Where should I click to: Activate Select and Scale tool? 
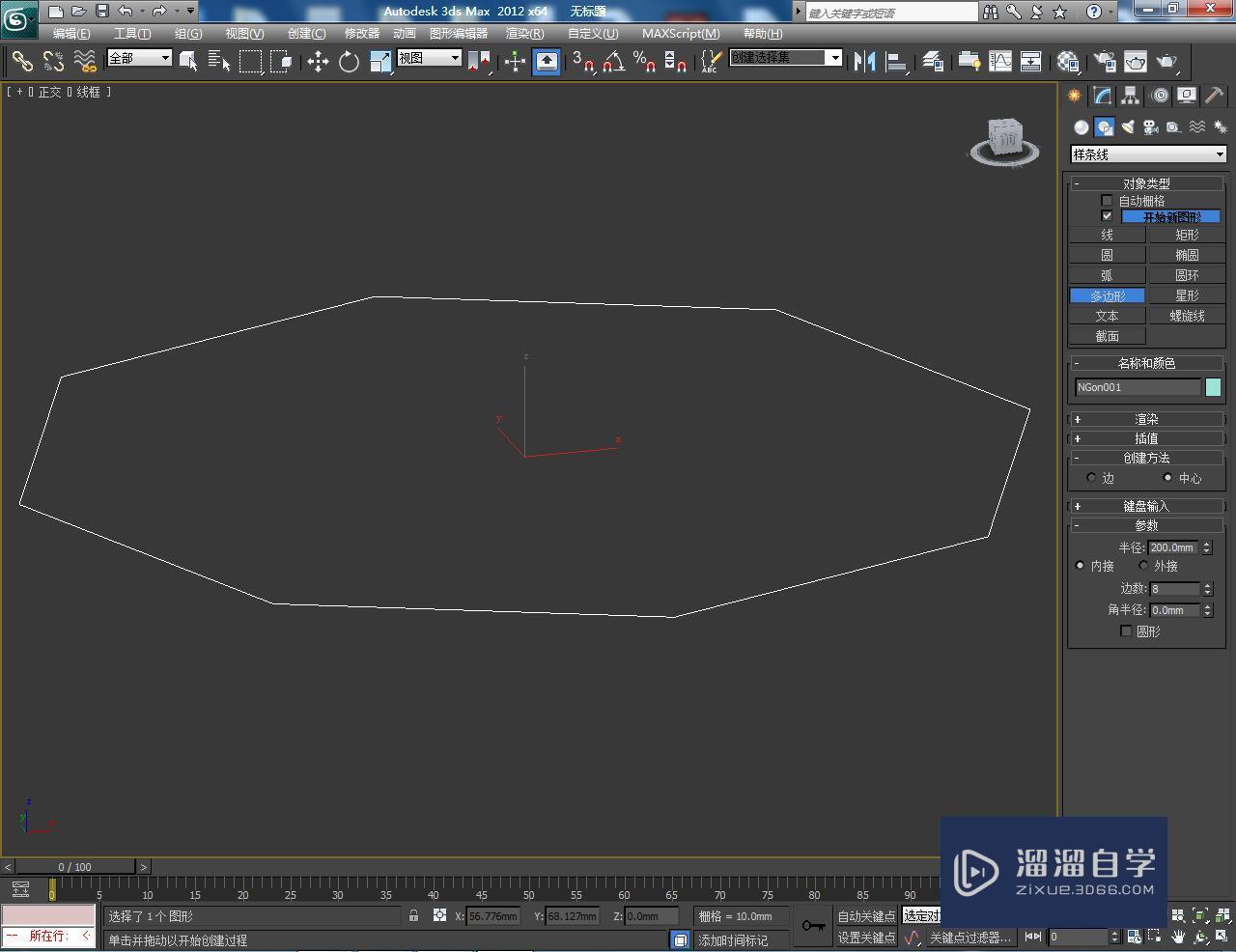point(380,61)
